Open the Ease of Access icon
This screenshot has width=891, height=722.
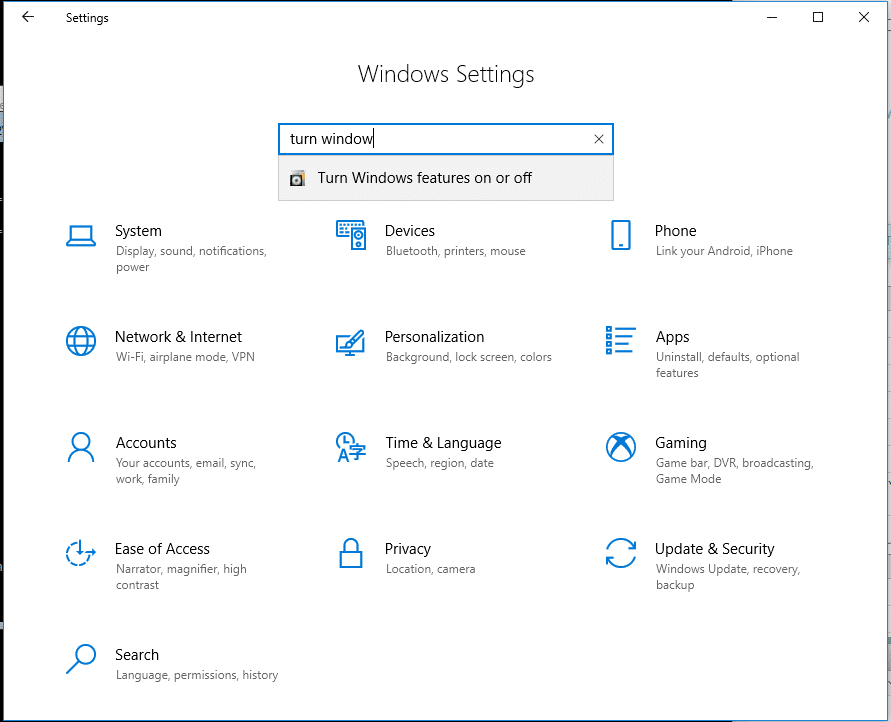[x=80, y=553]
